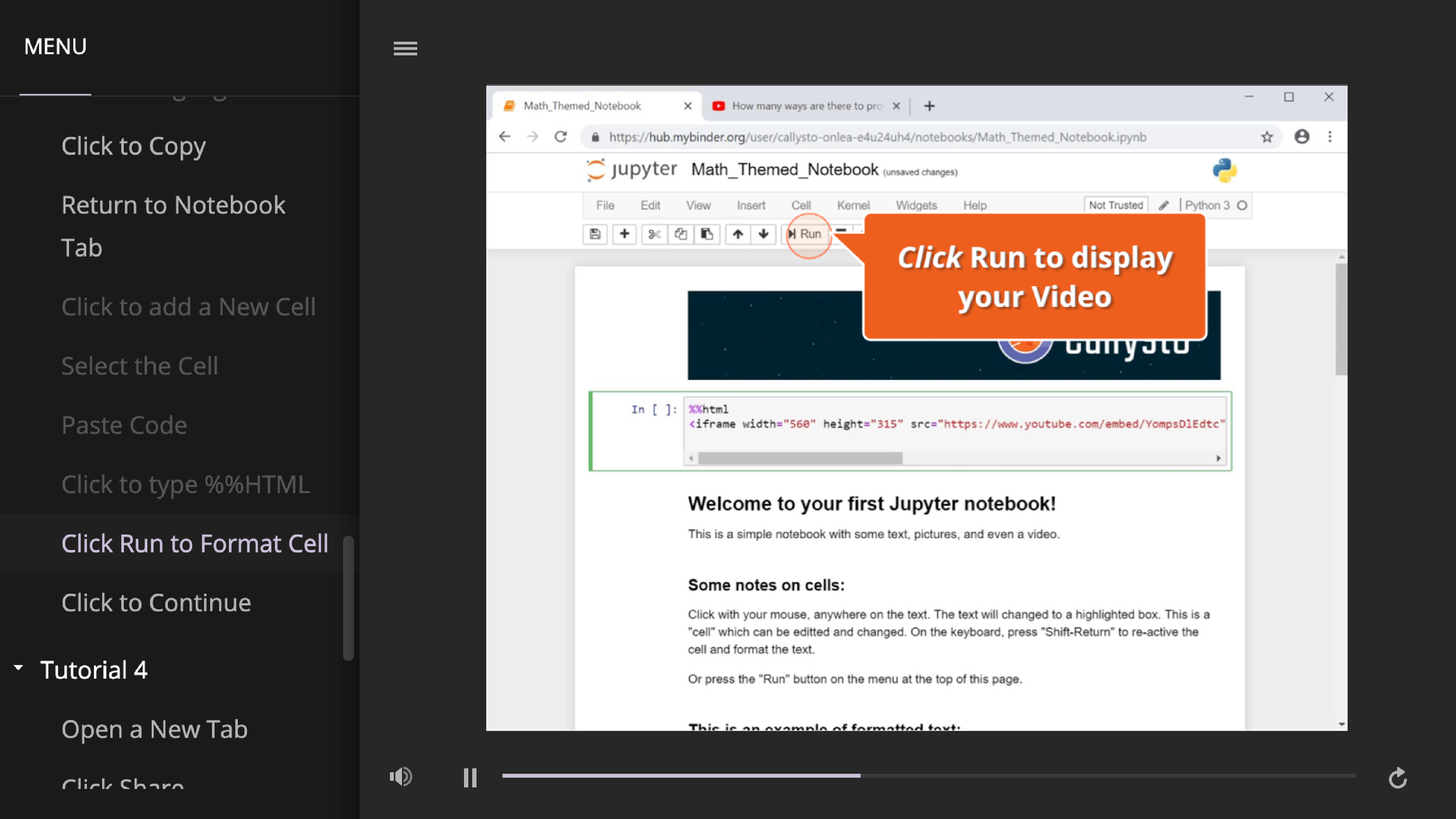1456x819 pixels.
Task: Close the Math_Themed_Notebook browser tab
Action: [x=687, y=106]
